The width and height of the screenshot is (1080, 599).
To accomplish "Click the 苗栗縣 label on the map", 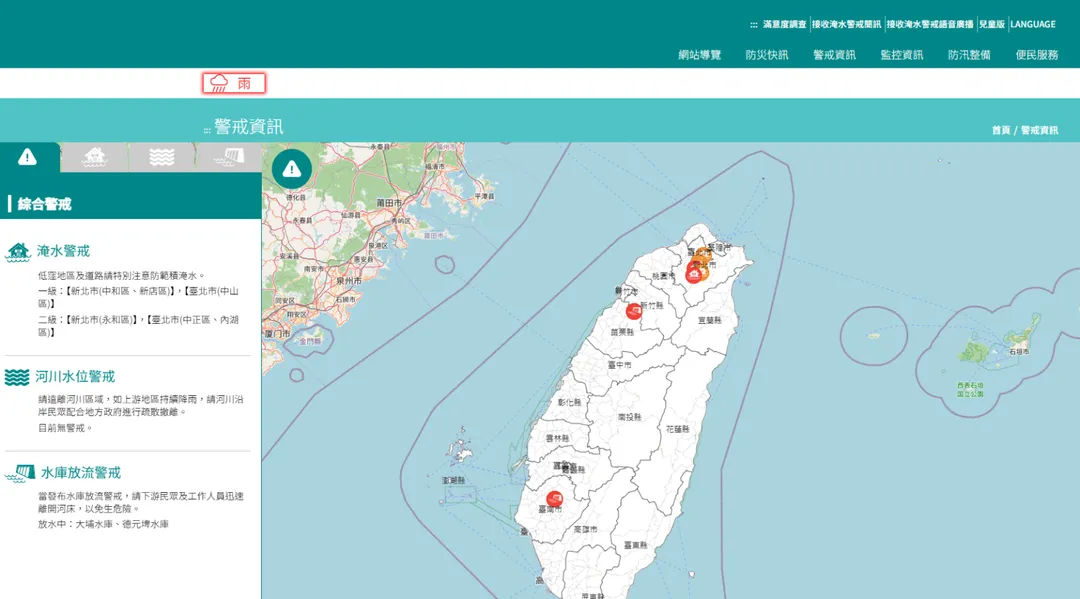I will 622,333.
